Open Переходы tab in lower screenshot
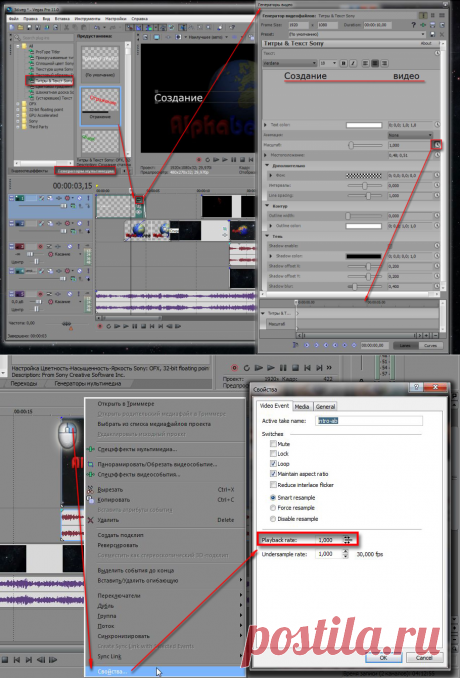Image resolution: width=460 pixels, height=678 pixels. click(x=24, y=384)
